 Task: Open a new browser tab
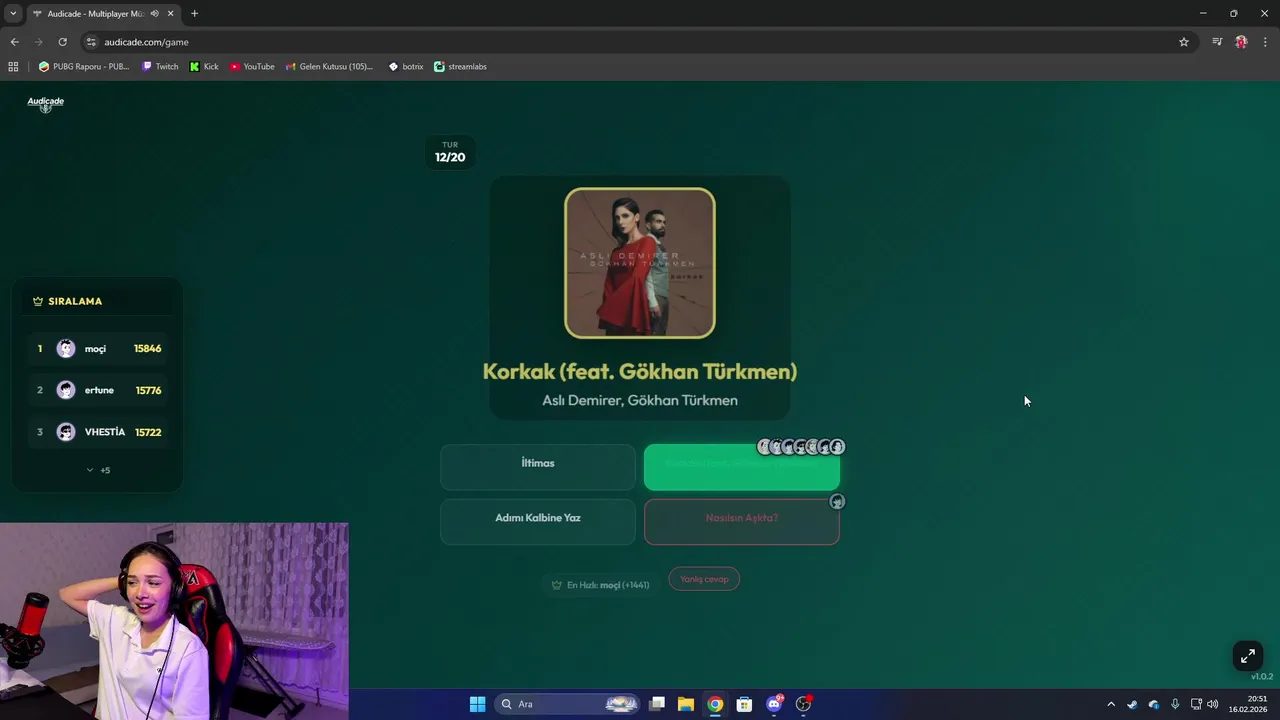[194, 14]
